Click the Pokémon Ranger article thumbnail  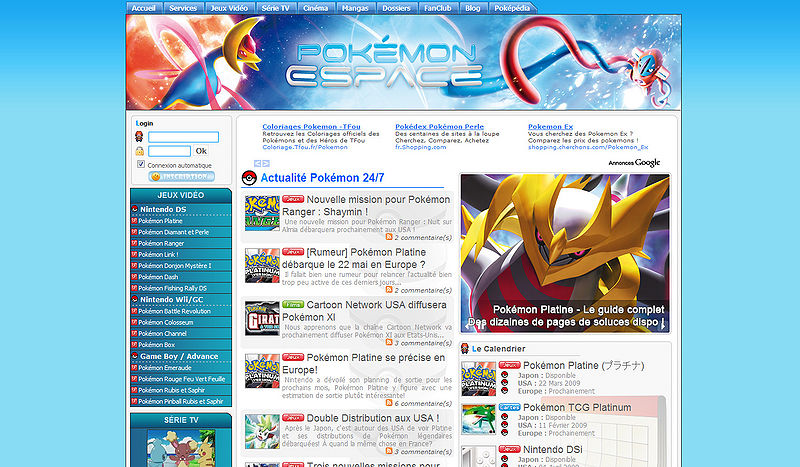coord(262,213)
